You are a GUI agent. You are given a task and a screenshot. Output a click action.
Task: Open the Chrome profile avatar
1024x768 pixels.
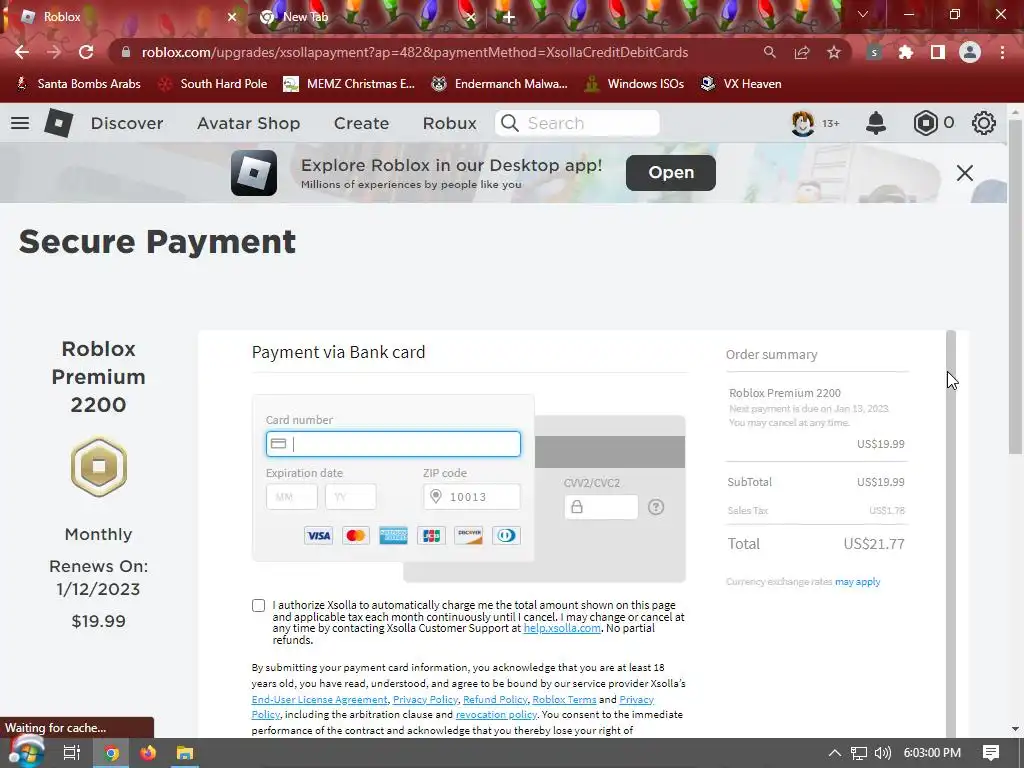[970, 52]
